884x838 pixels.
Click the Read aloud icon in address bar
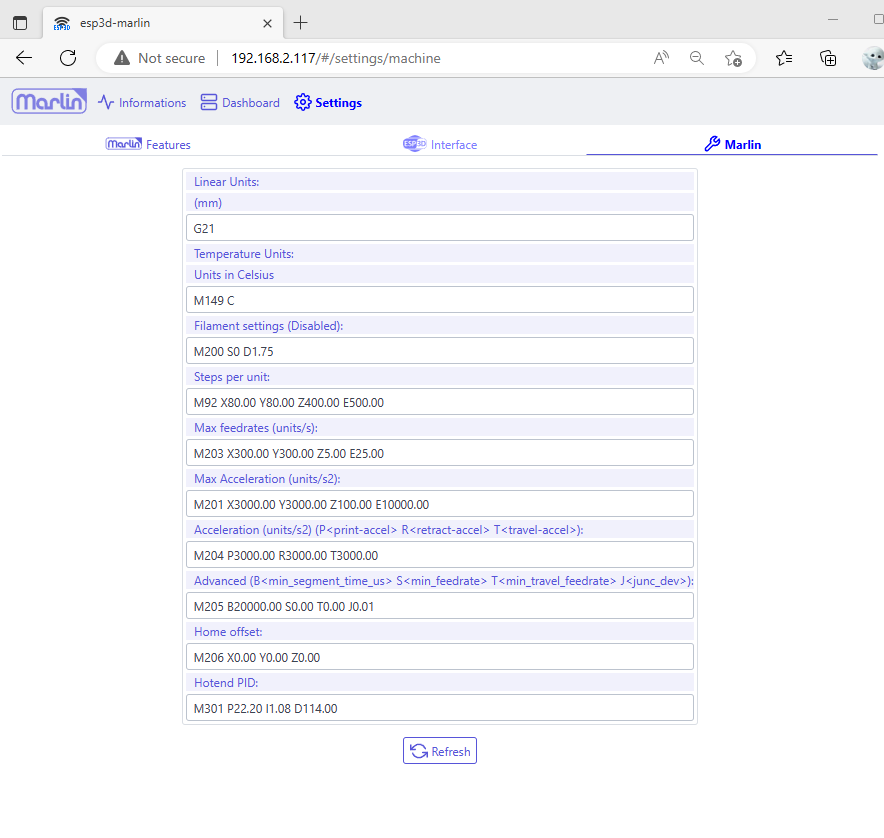click(661, 58)
